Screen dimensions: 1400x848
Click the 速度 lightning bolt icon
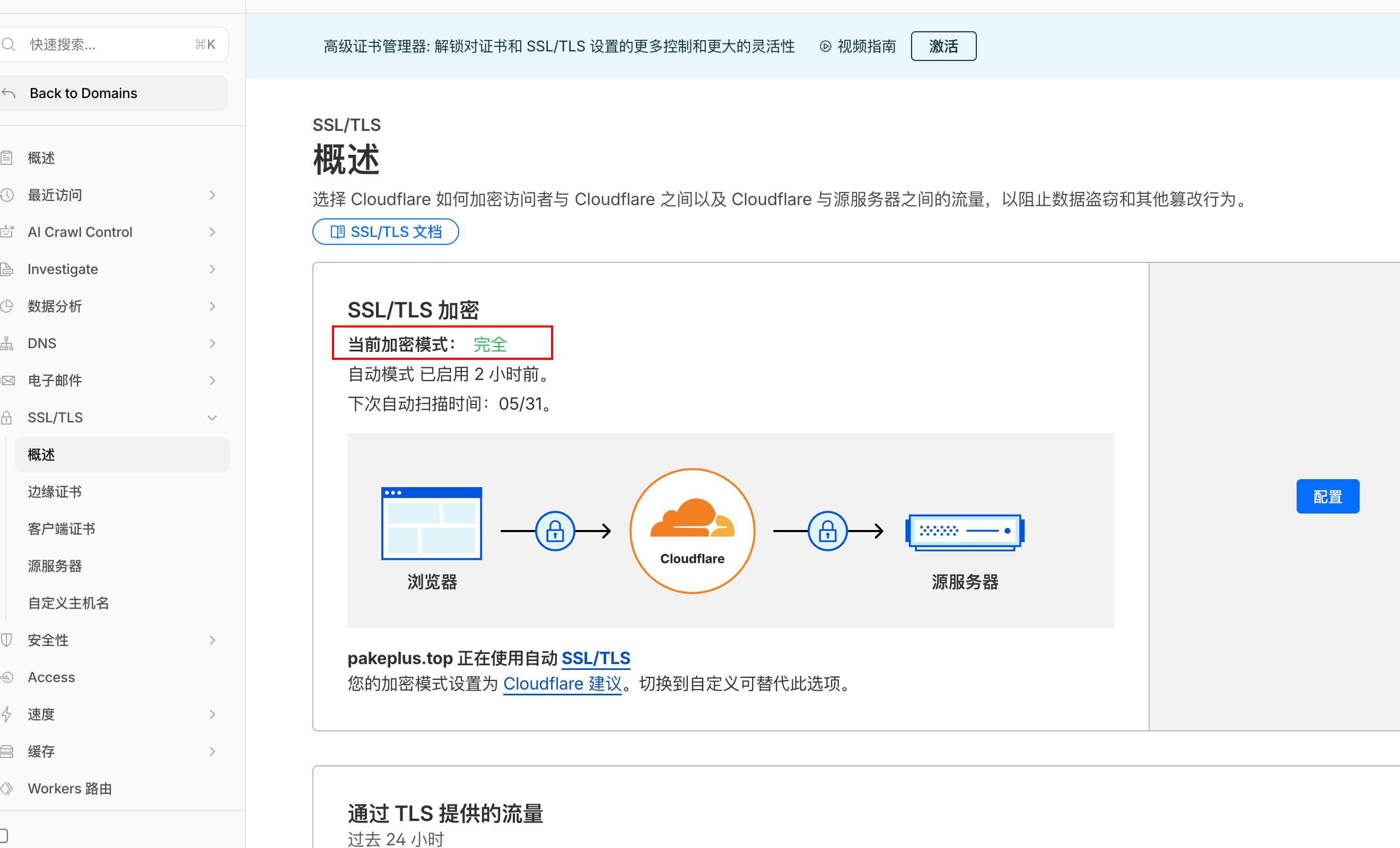point(7,714)
